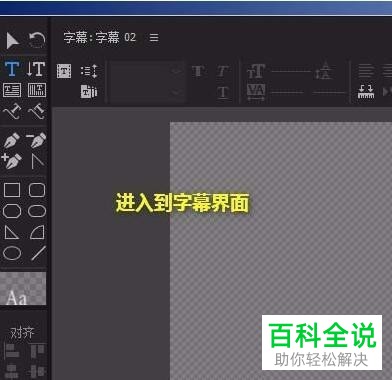Align text left in toolbar
This screenshot has width=392, height=380.
tap(366, 71)
